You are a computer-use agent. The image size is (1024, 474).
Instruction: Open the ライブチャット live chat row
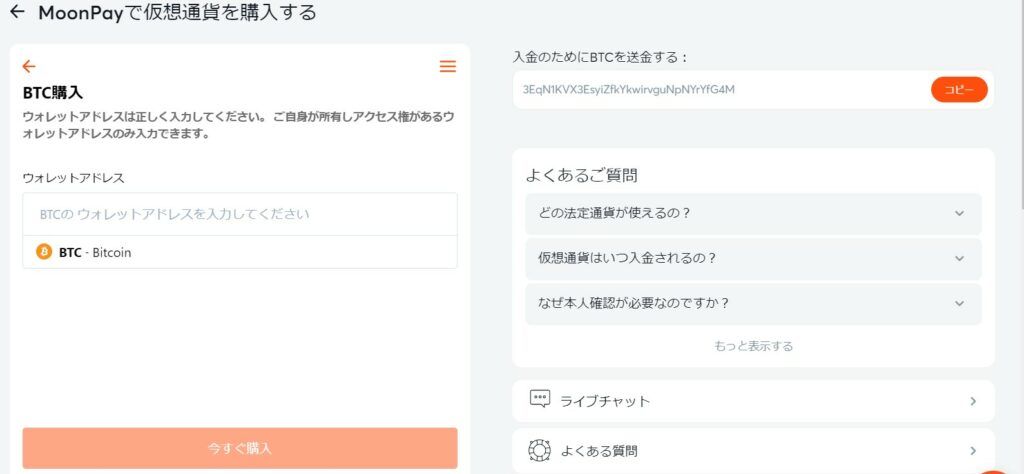tap(753, 401)
